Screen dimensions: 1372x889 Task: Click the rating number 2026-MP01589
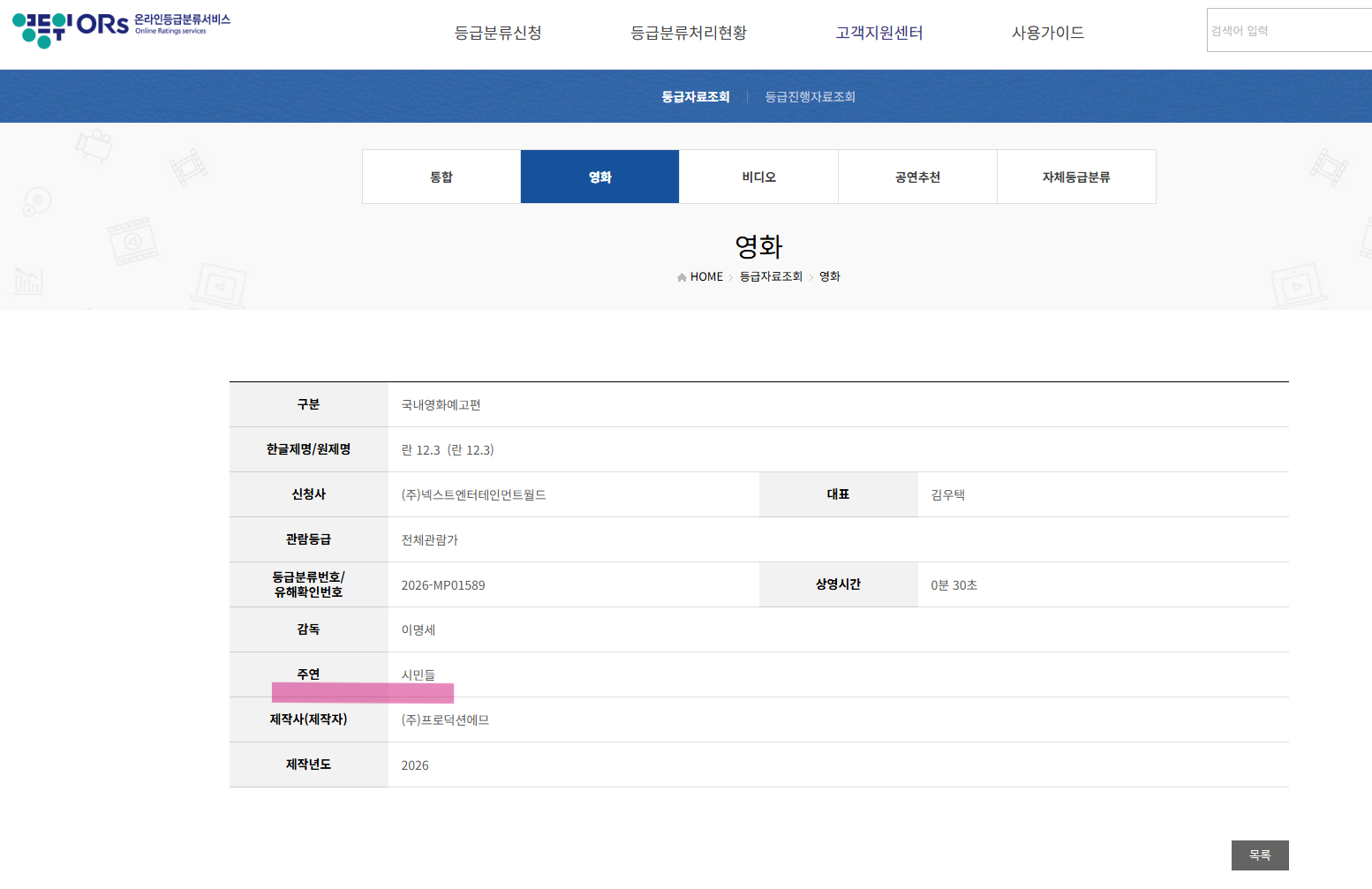443,585
